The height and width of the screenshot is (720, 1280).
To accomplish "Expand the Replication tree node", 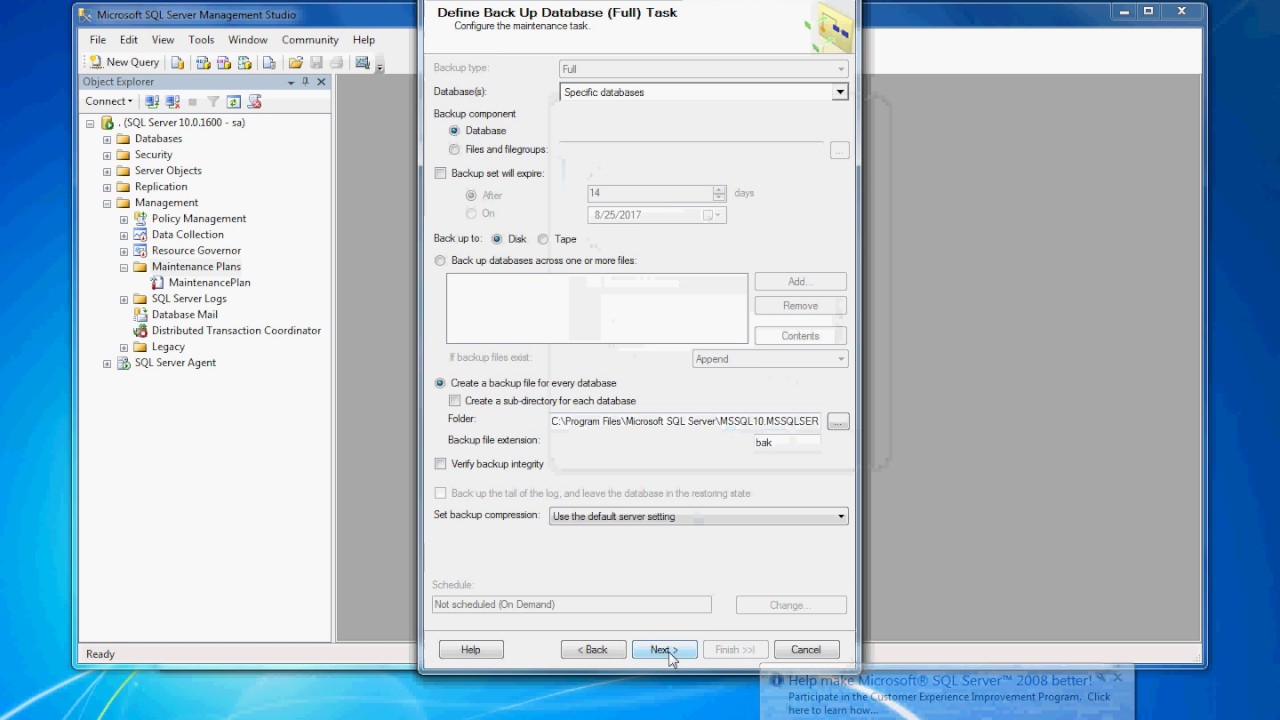I will pyautogui.click(x=107, y=187).
